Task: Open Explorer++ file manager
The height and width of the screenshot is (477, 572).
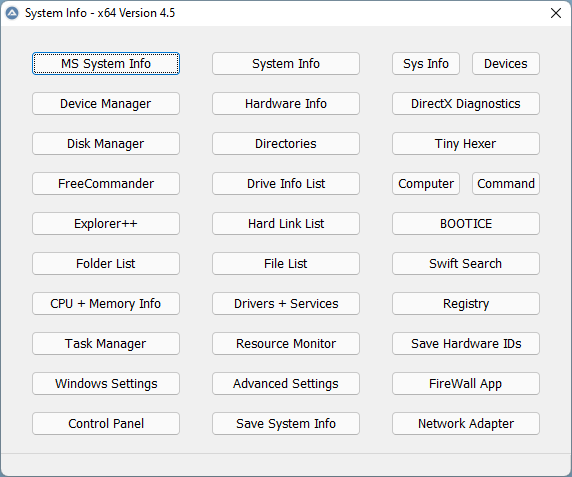Action: point(106,224)
